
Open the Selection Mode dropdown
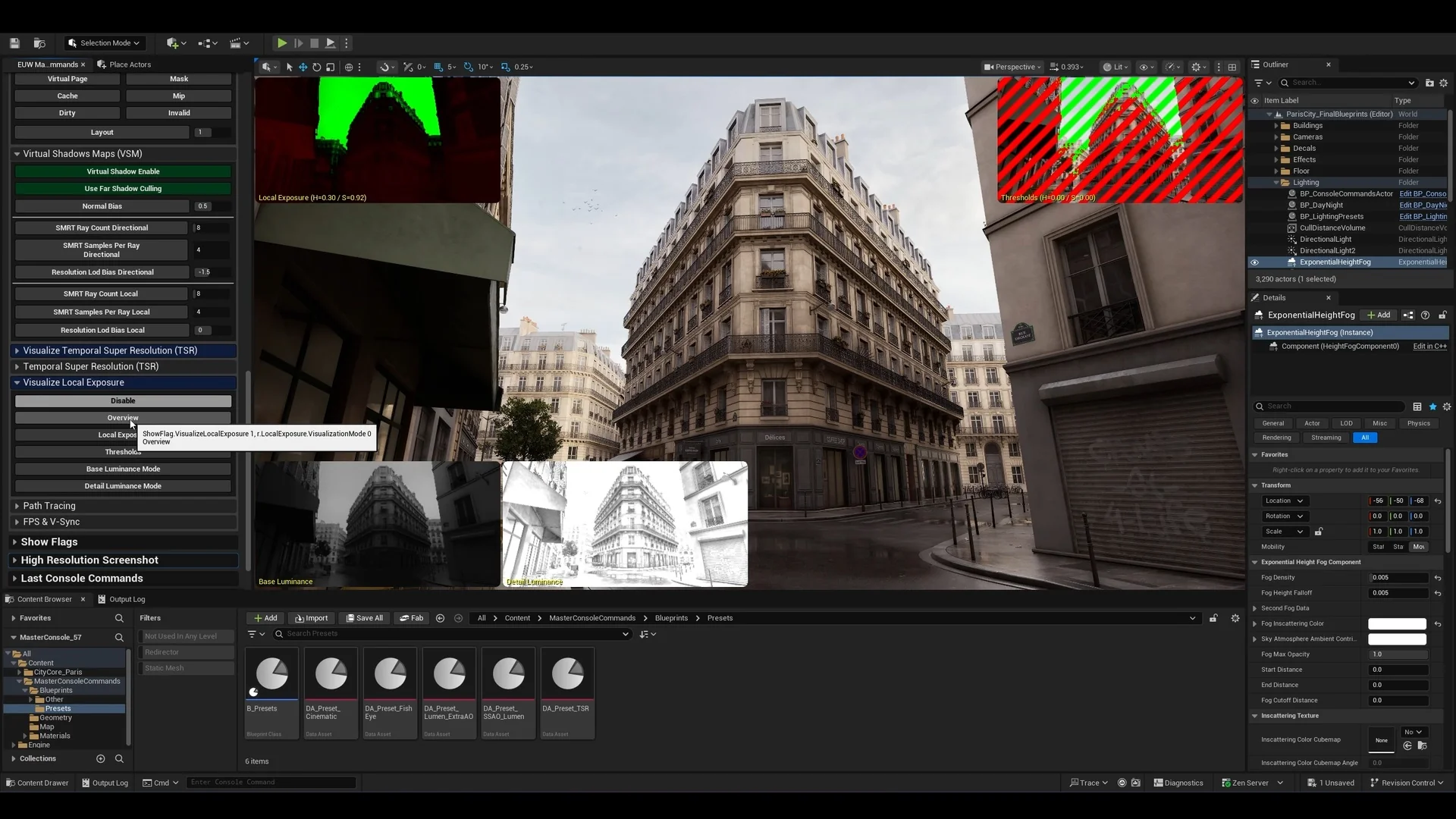pyautogui.click(x=104, y=43)
